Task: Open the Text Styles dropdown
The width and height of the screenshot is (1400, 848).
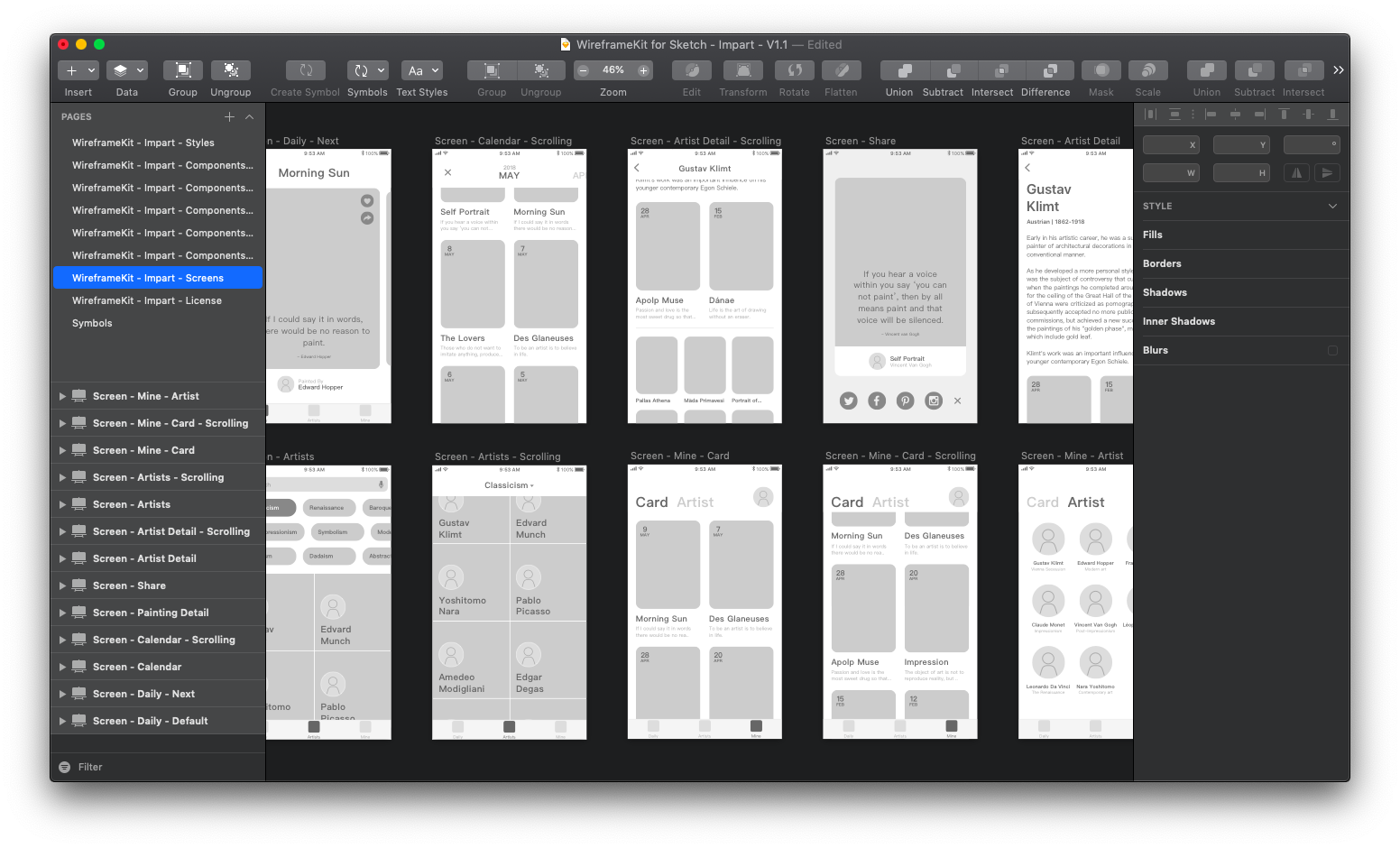Action: [x=422, y=70]
